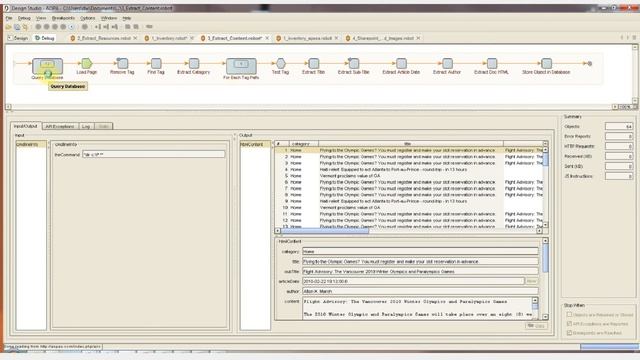Close the 4_Sharepoint images robot tab
Image resolution: width=640 pixels, height=360 pixels.
point(418,38)
